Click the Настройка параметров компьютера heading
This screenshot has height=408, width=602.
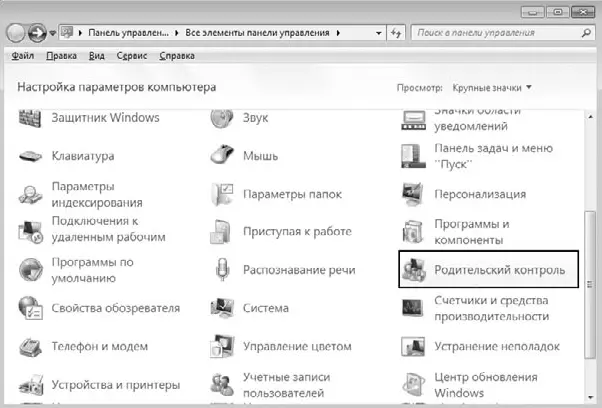(x=117, y=87)
